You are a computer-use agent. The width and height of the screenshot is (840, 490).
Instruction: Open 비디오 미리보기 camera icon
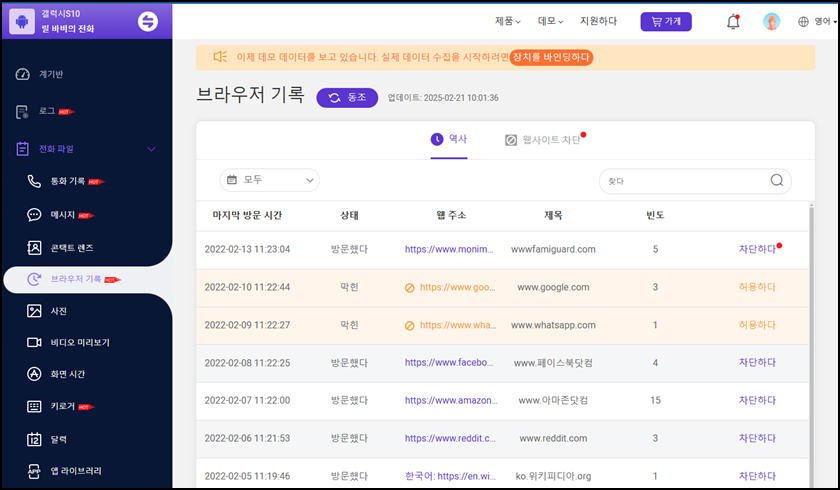[x=34, y=342]
